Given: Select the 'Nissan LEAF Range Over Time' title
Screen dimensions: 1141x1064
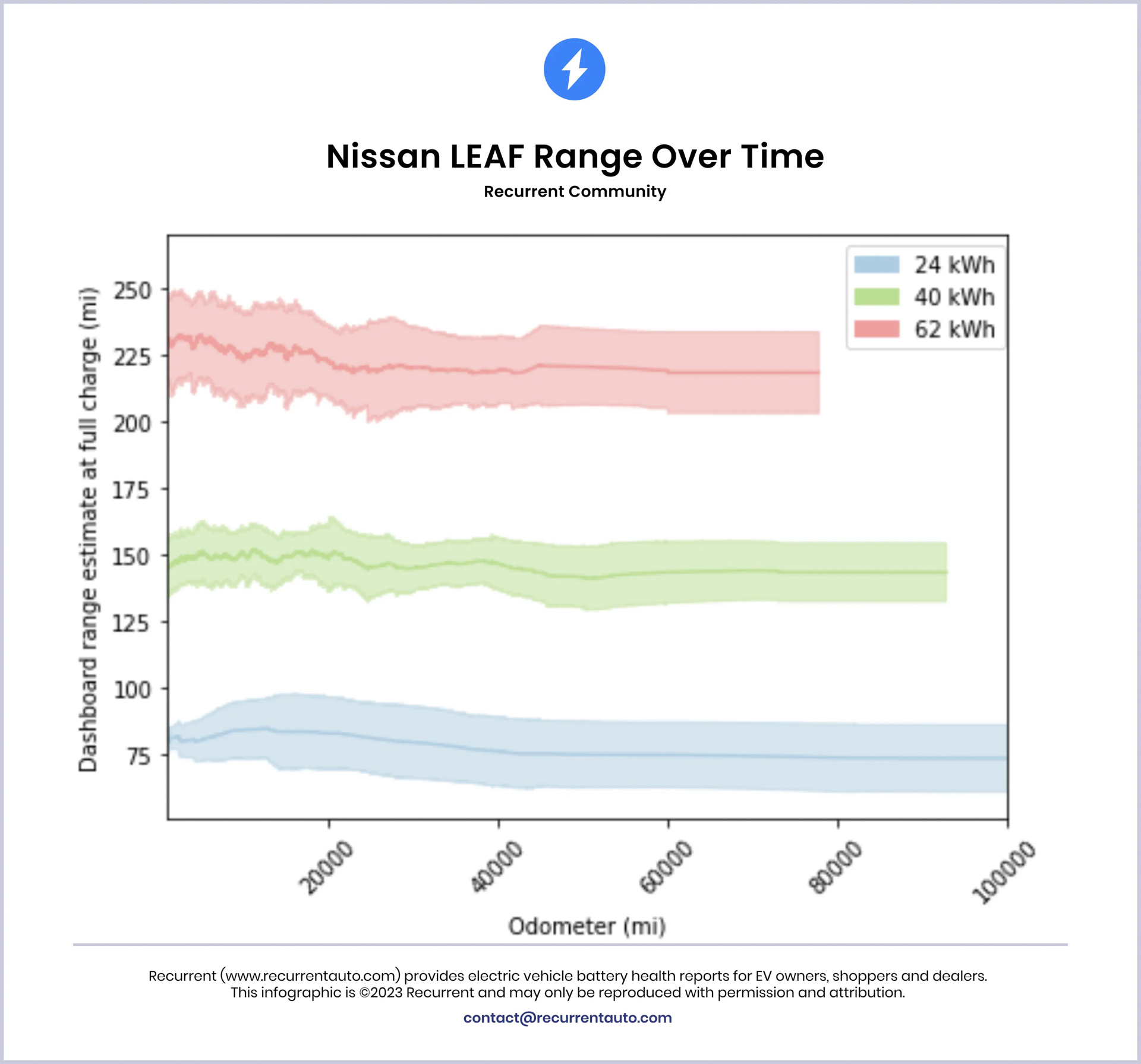Looking at the screenshot, I should click(575, 156).
